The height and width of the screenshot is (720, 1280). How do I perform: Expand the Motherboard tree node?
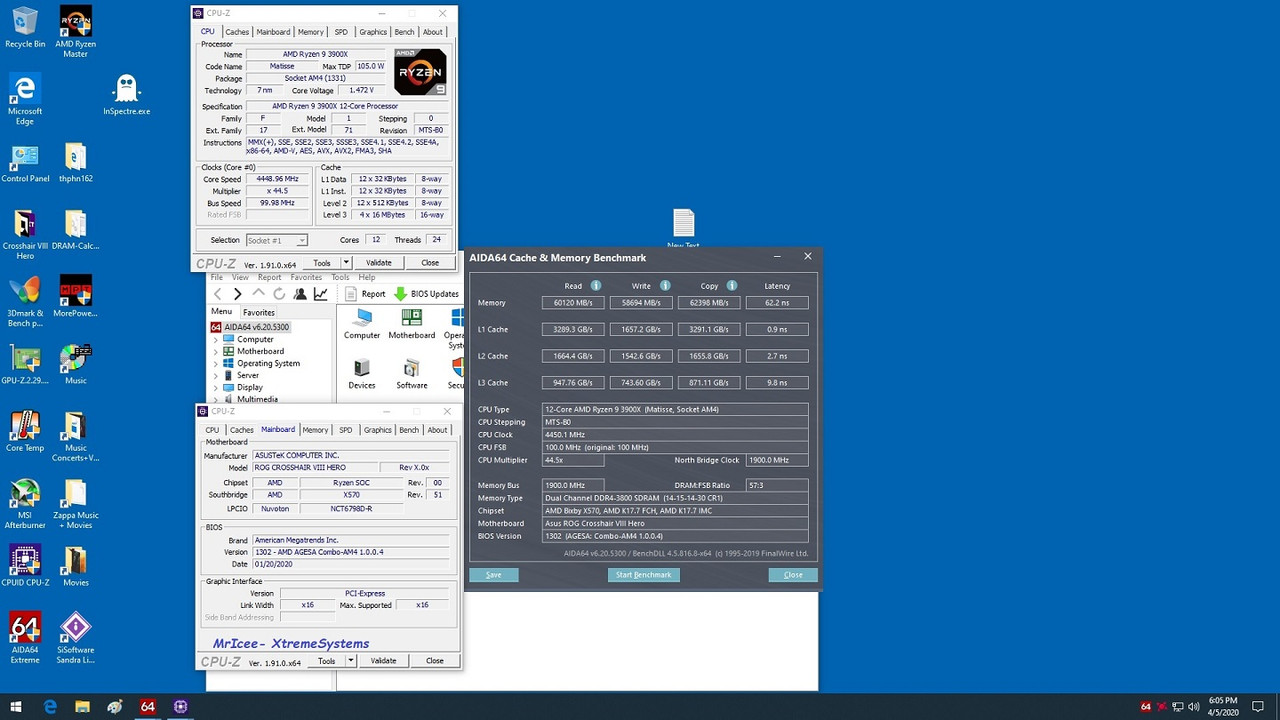point(215,352)
